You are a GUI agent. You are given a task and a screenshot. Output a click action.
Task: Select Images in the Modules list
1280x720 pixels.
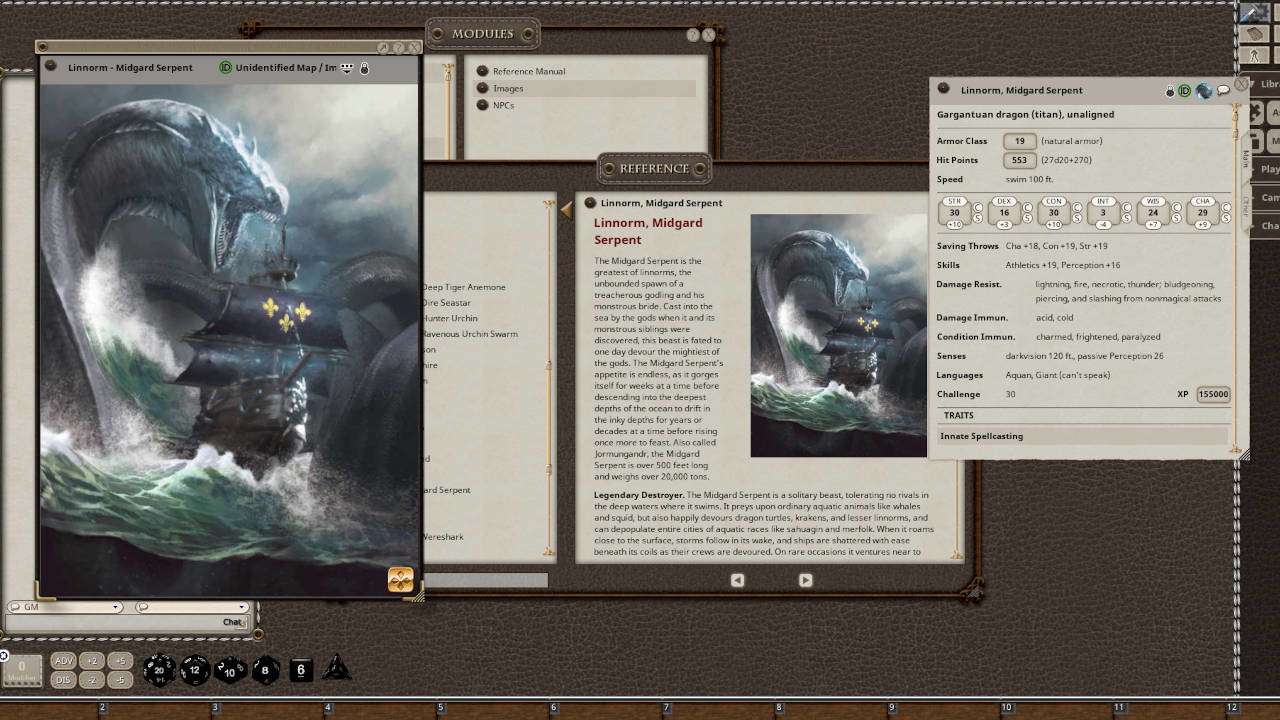(508, 88)
